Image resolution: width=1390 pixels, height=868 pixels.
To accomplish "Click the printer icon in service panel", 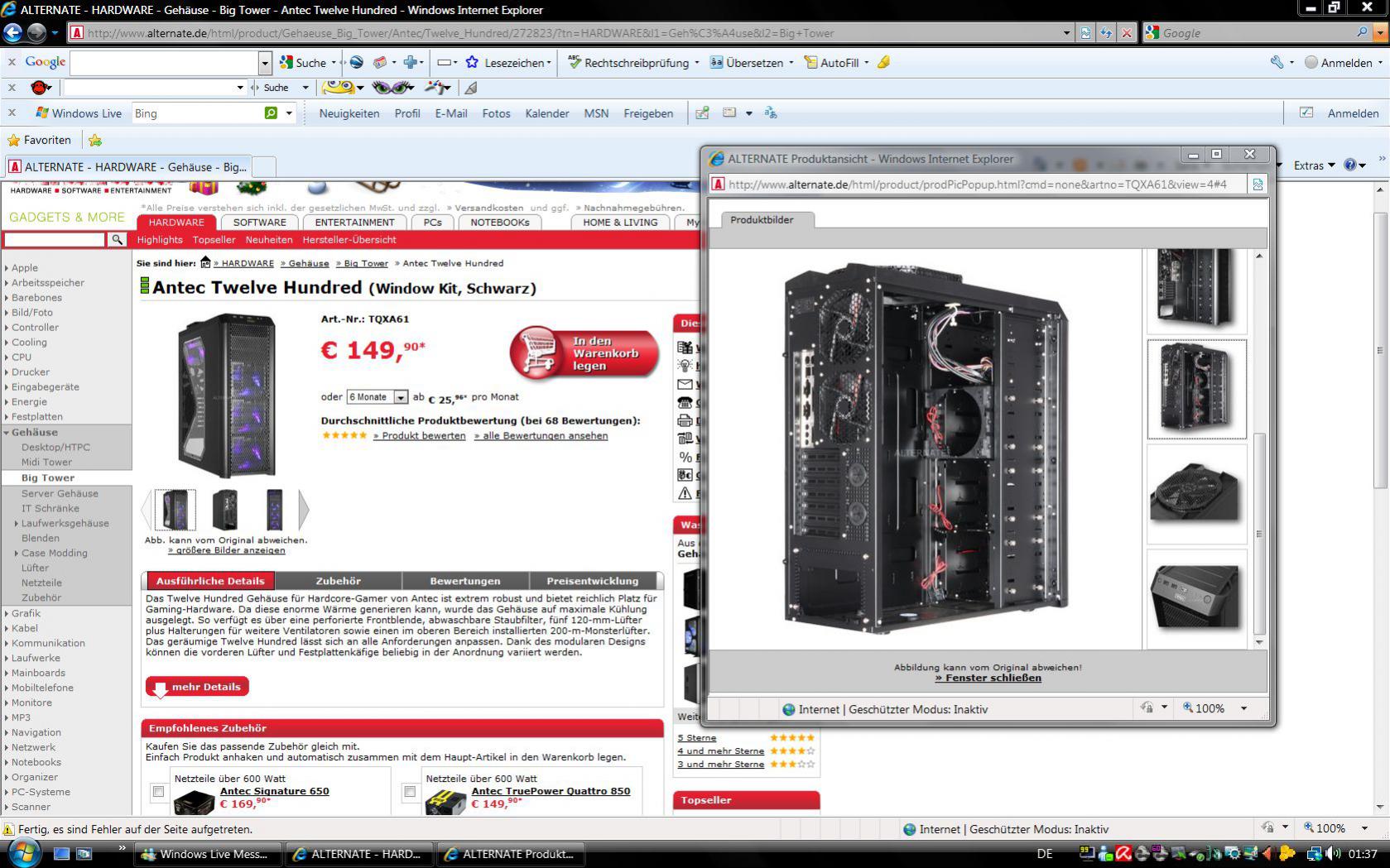I will coord(685,420).
